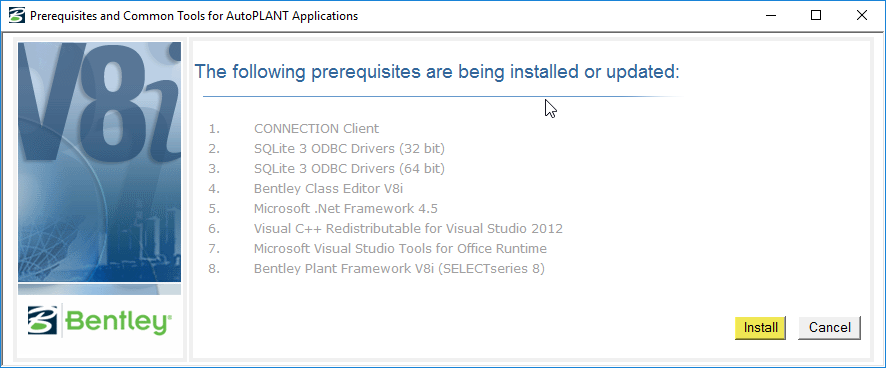Select Bentley Plant Framework V8i entry
Image resolution: width=886 pixels, height=368 pixels.
pyautogui.click(x=399, y=269)
